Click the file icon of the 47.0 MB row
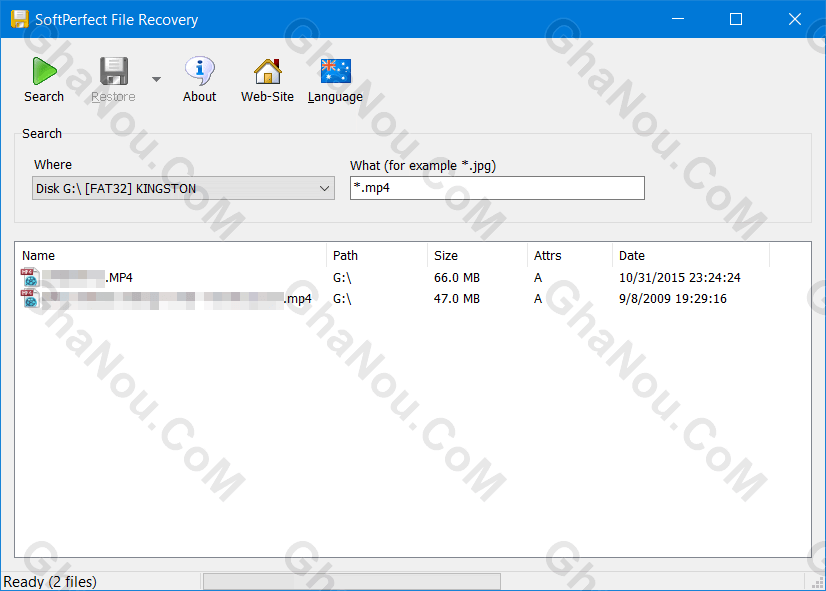Viewport: 826px width, 591px height. click(x=29, y=298)
